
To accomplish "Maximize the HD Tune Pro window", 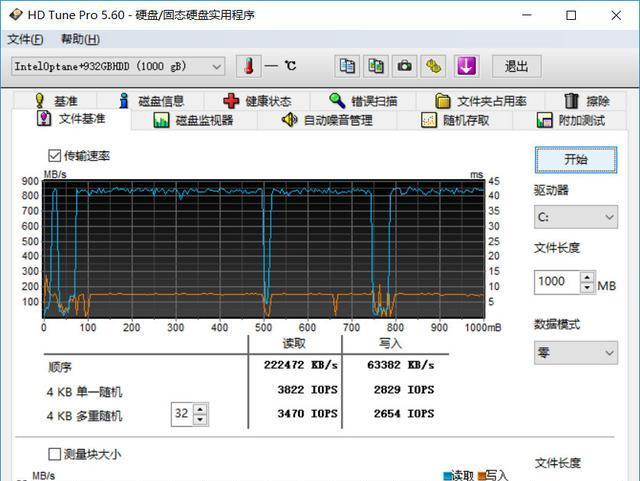I will tap(571, 15).
